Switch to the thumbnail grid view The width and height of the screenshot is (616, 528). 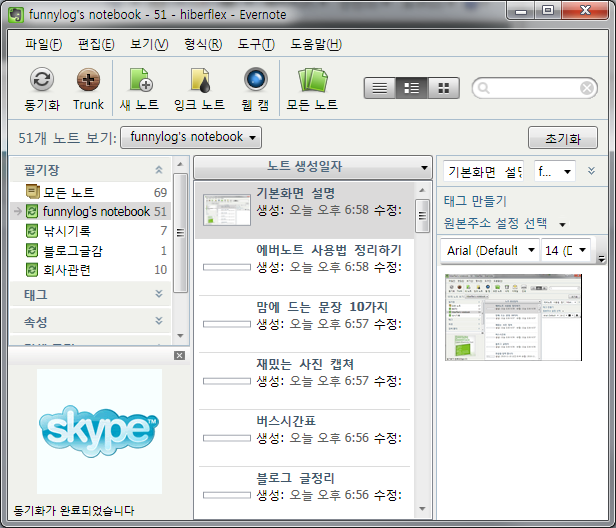coord(444,88)
